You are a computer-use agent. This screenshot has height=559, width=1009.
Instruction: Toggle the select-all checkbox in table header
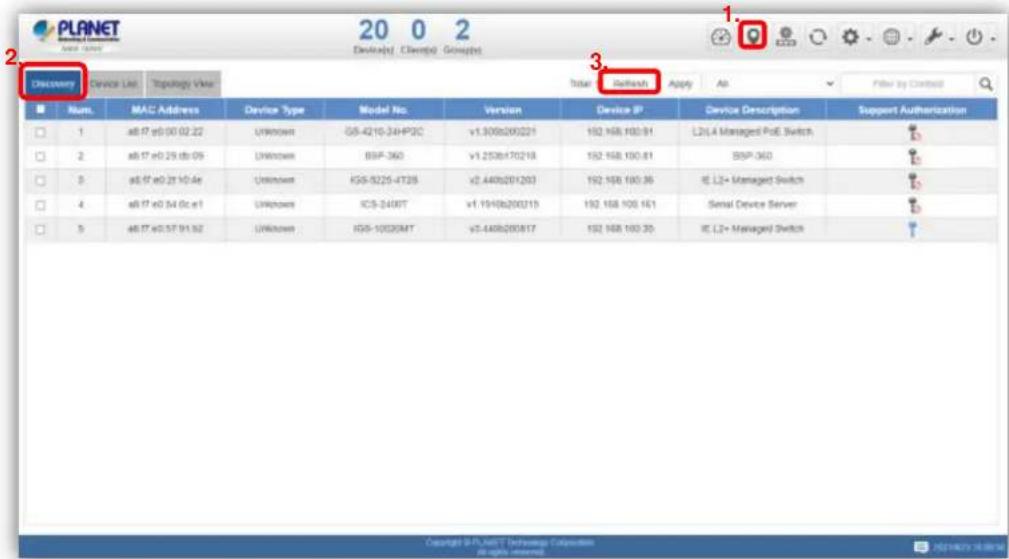pyautogui.click(x=41, y=109)
